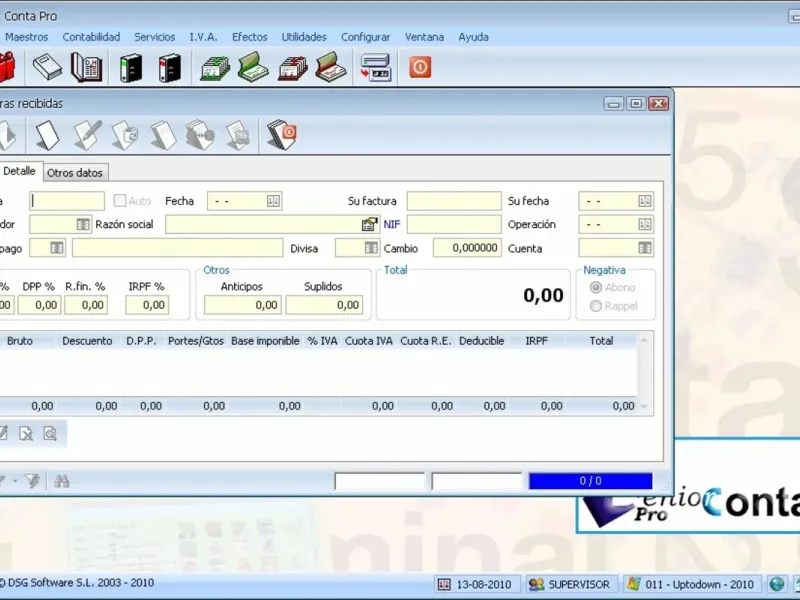
Task: Open the gray closed book toolbar icon
Action: pos(47,67)
